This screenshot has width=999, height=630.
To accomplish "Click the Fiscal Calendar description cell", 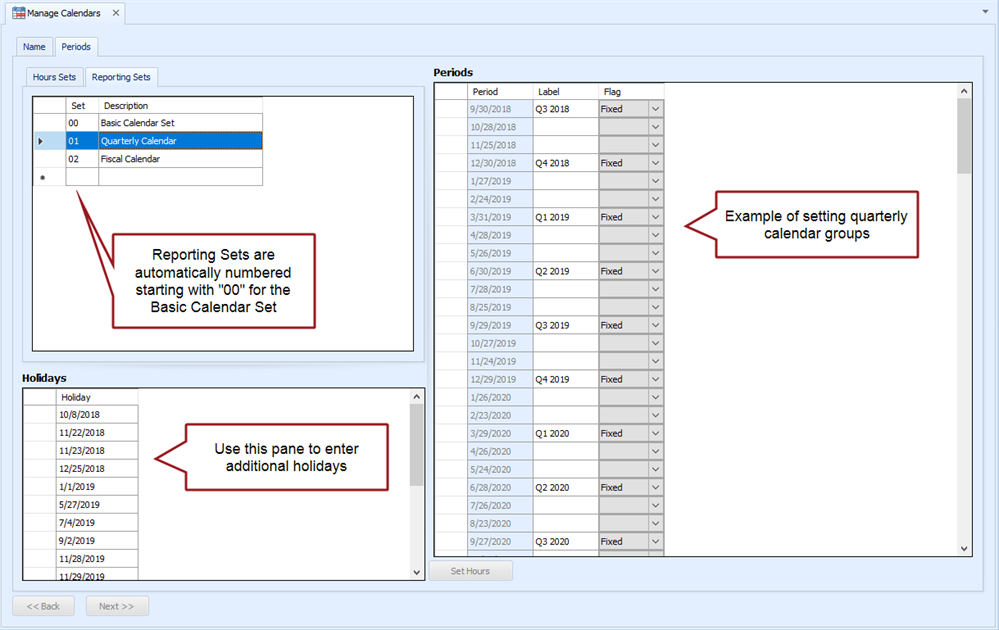I will coord(180,159).
